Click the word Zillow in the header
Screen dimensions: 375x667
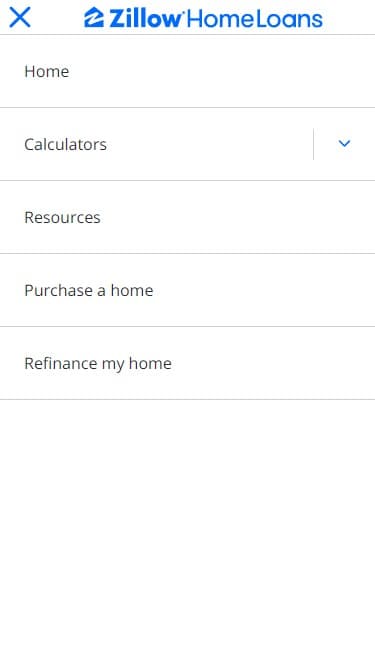(146, 18)
